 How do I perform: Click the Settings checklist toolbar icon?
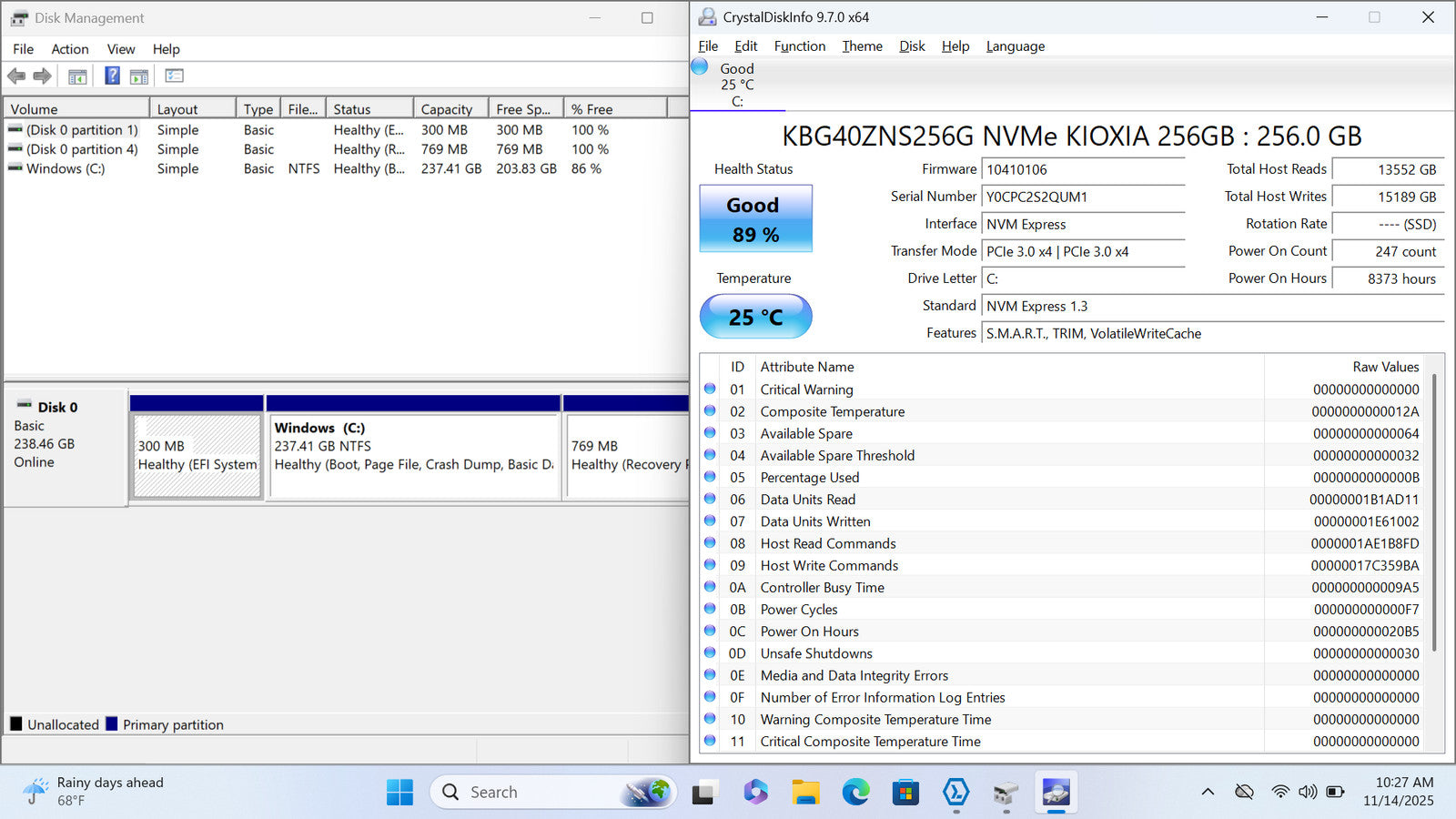click(174, 76)
